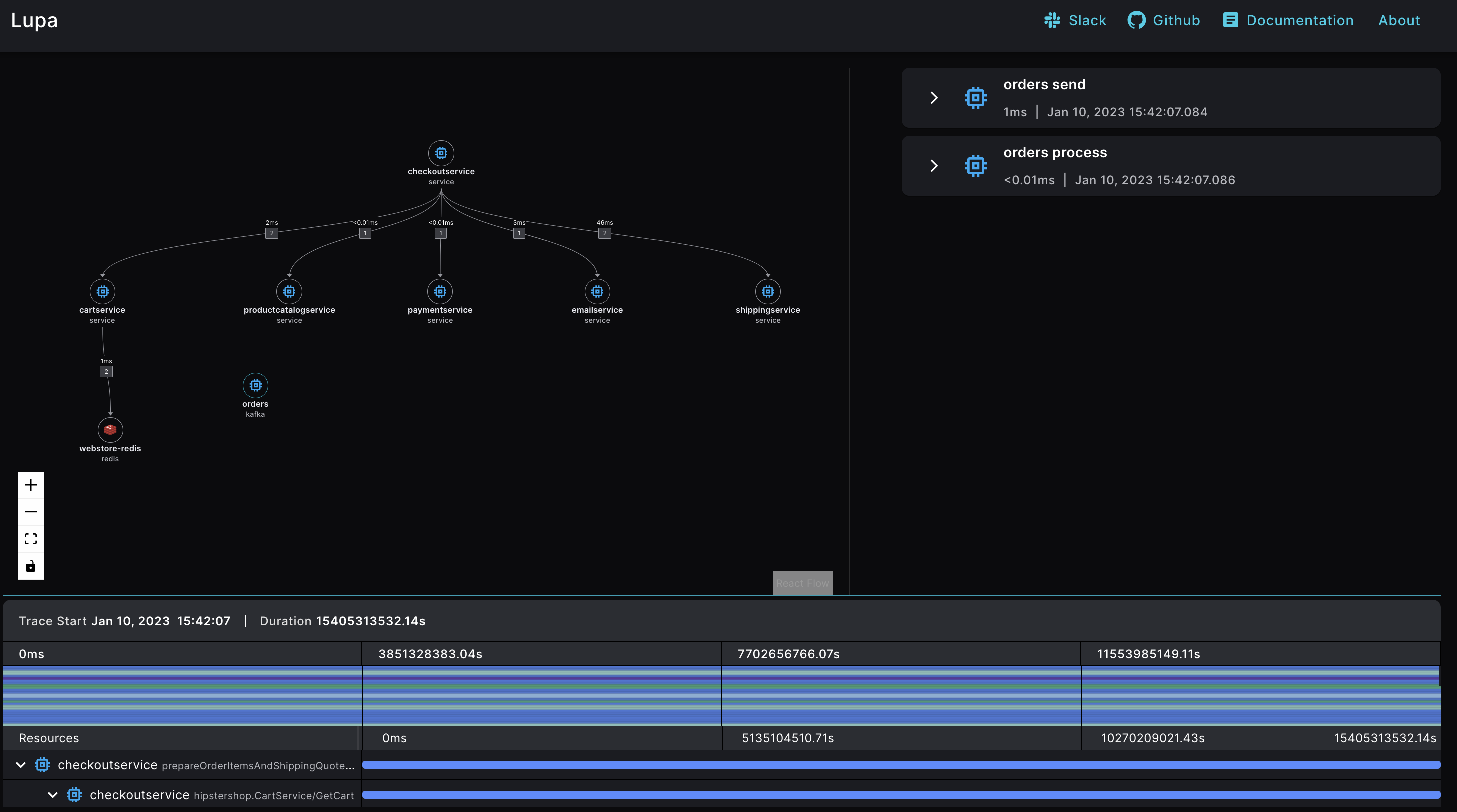
Task: Zoom in using the plus control
Action: click(x=31, y=484)
